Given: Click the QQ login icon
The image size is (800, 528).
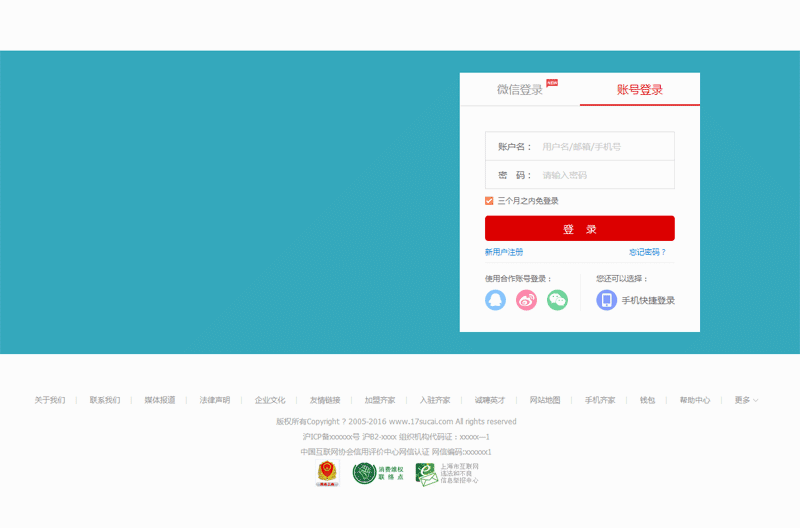Looking at the screenshot, I should [x=495, y=300].
